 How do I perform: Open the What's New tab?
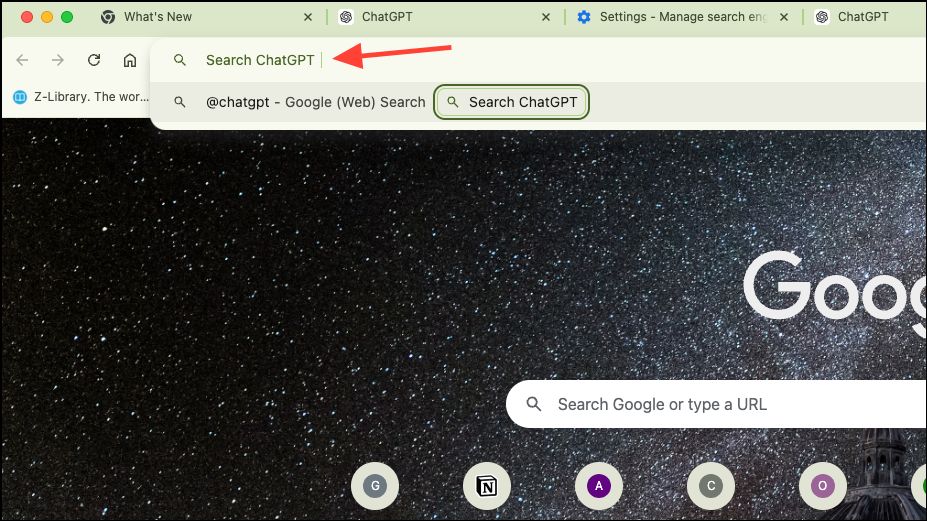point(206,17)
